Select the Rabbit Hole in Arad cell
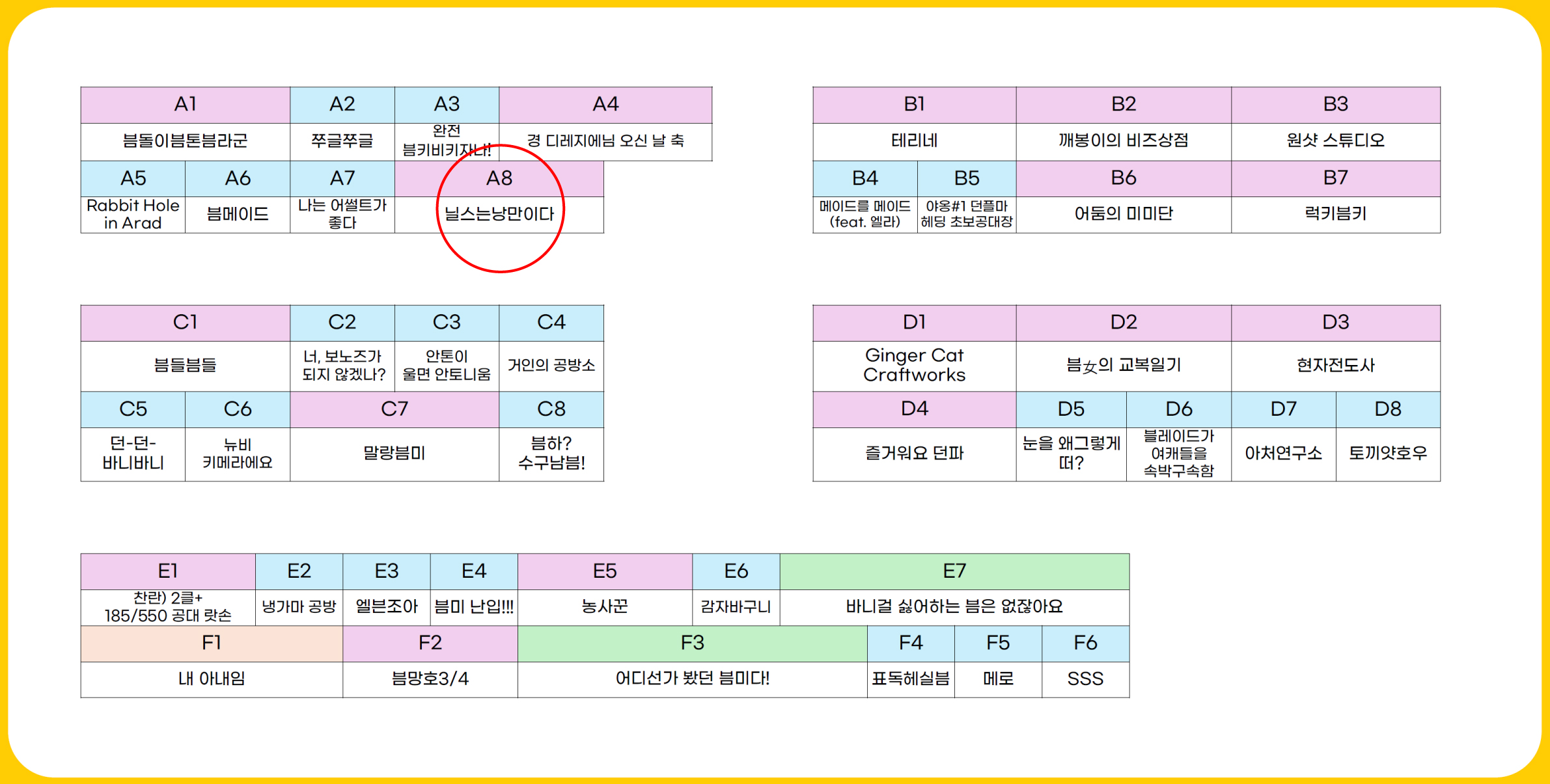The width and height of the screenshot is (1550, 784). 133,214
